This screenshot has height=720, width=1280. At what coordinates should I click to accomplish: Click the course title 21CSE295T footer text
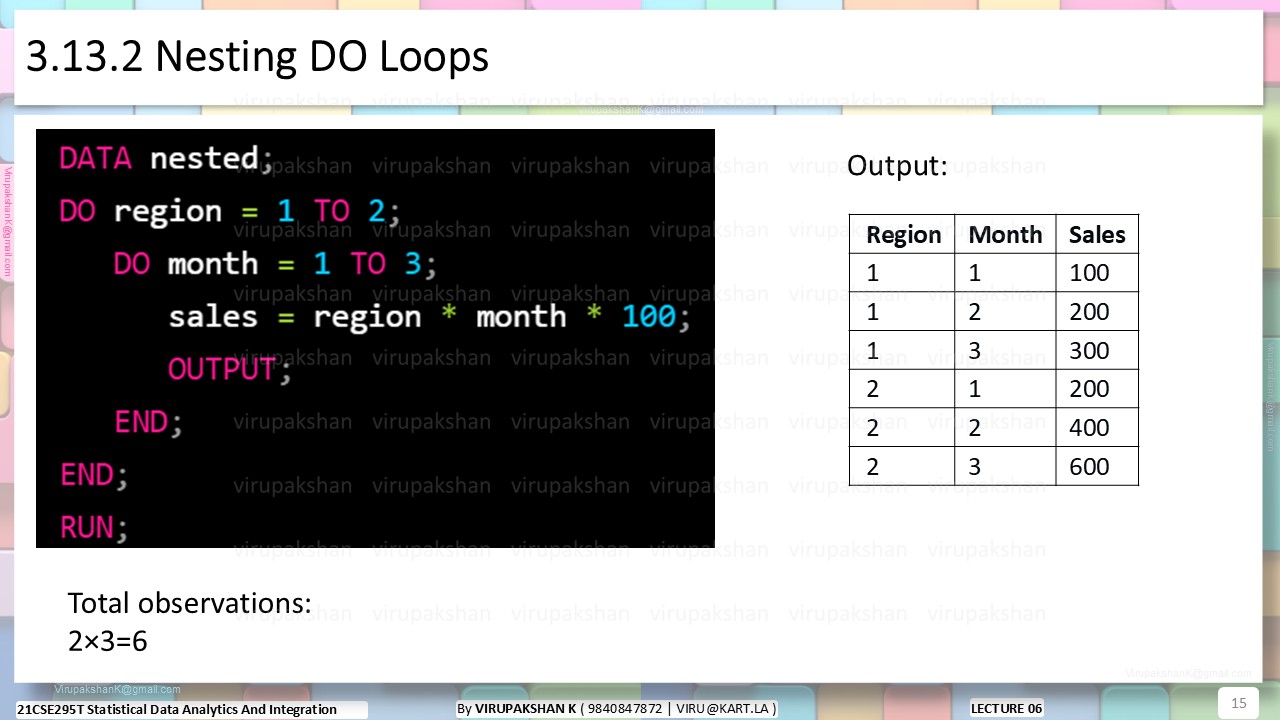tap(177, 710)
